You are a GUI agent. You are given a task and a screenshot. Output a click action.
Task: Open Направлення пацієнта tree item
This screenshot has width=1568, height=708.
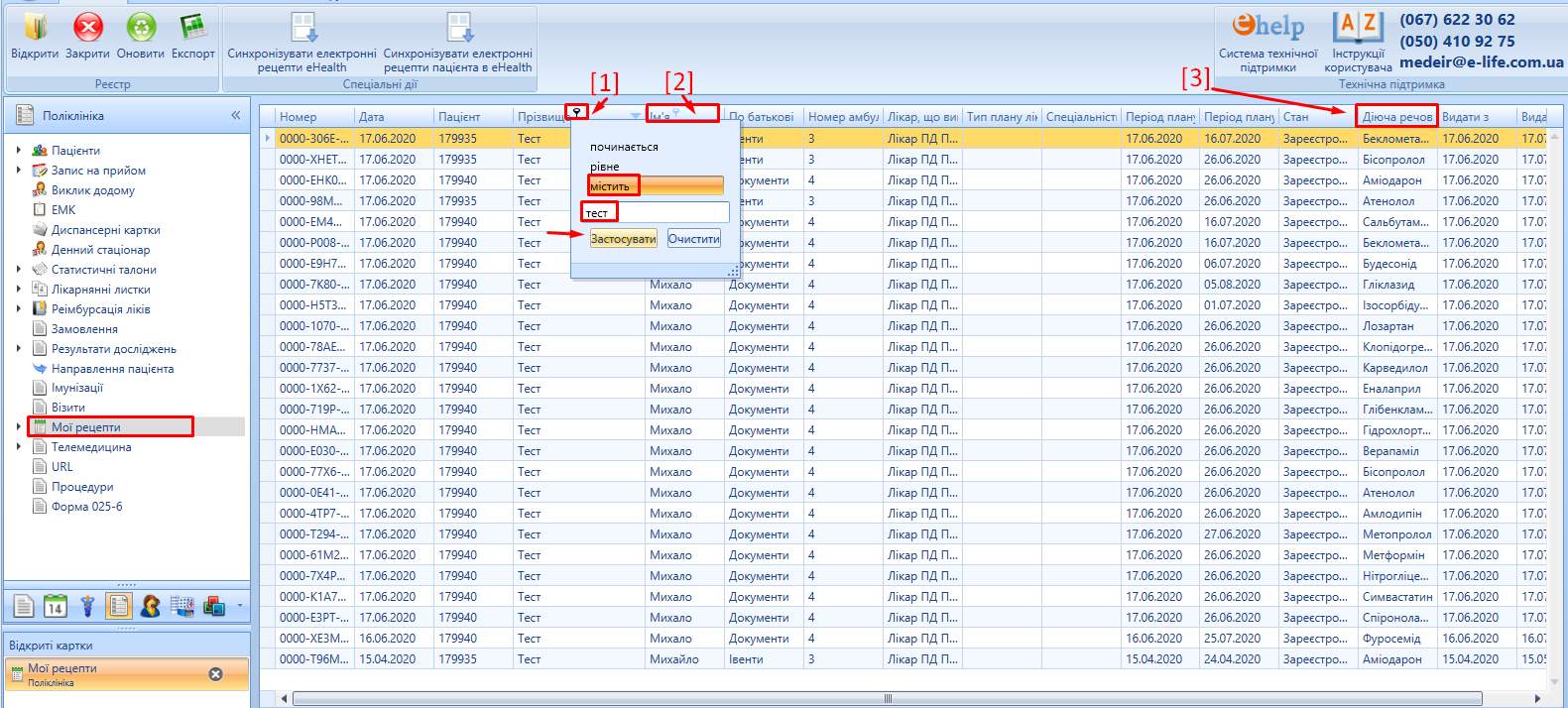click(x=112, y=369)
